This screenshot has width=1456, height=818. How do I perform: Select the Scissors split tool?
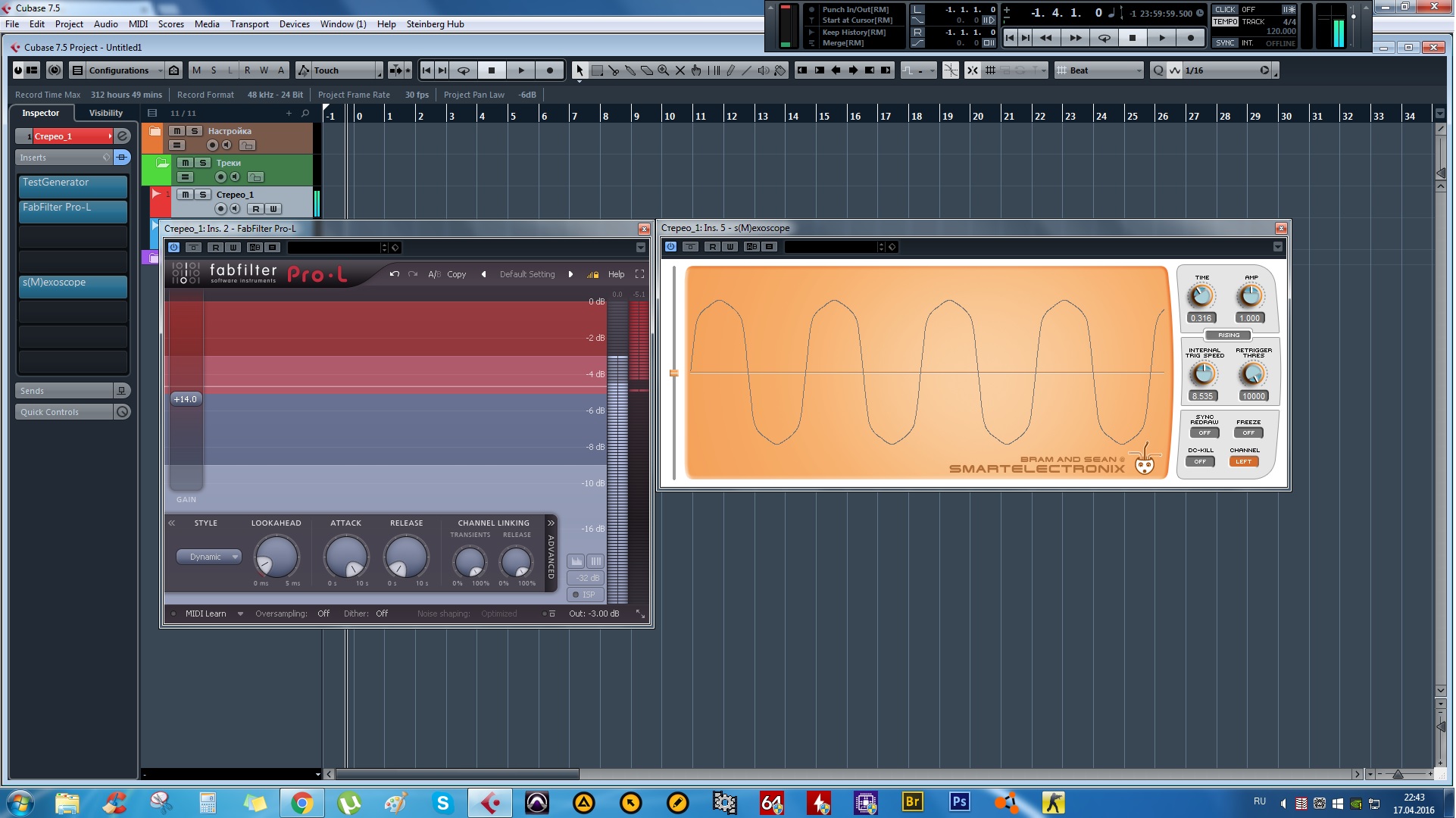click(614, 70)
